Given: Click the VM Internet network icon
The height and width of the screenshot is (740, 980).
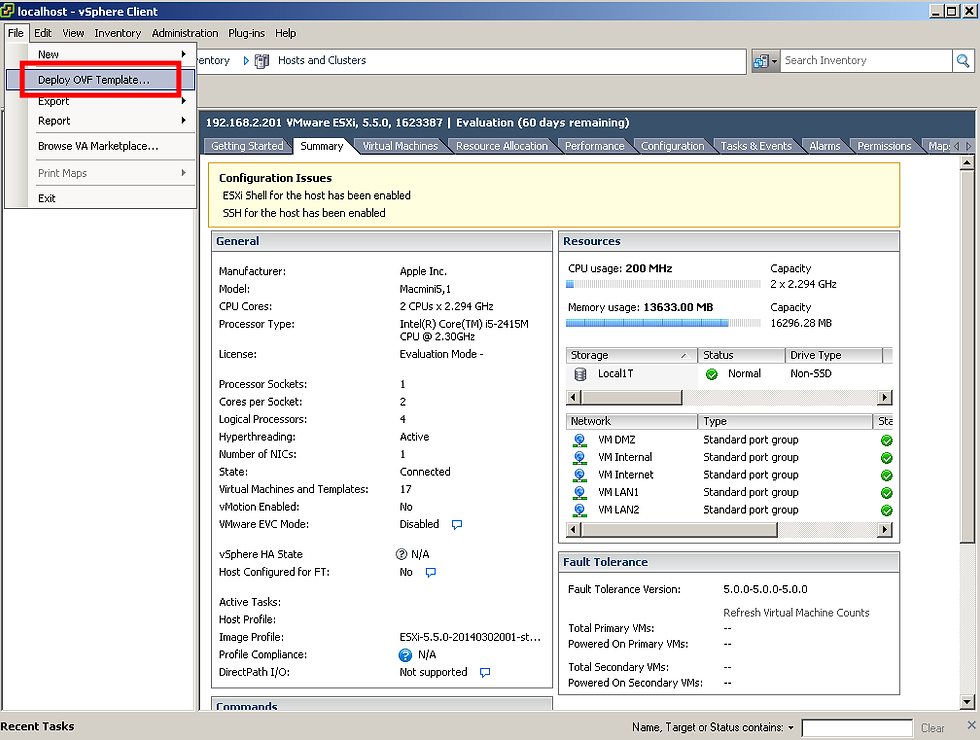Looking at the screenshot, I should 579,475.
